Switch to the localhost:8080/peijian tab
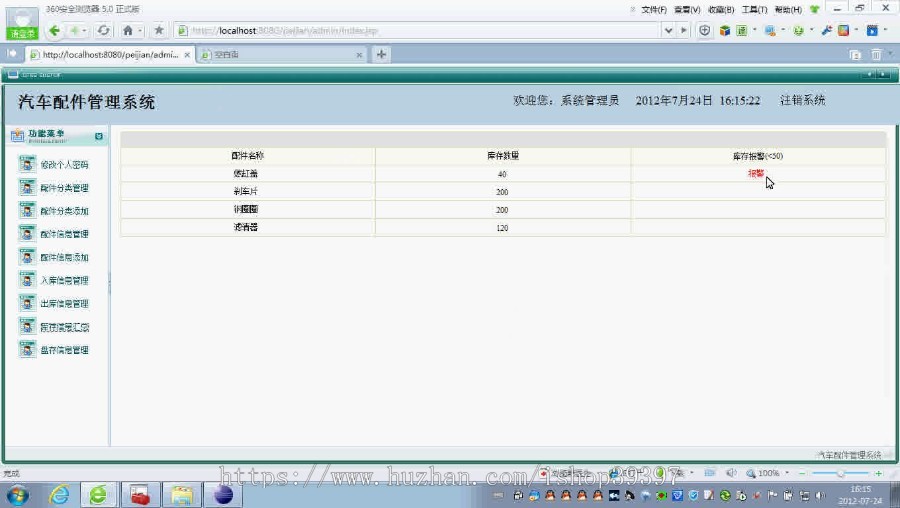The width and height of the screenshot is (900, 508). pos(110,55)
